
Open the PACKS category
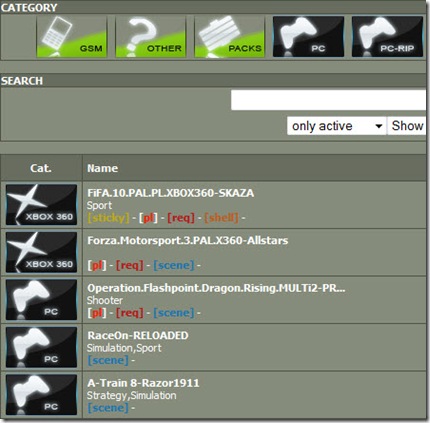tap(229, 37)
